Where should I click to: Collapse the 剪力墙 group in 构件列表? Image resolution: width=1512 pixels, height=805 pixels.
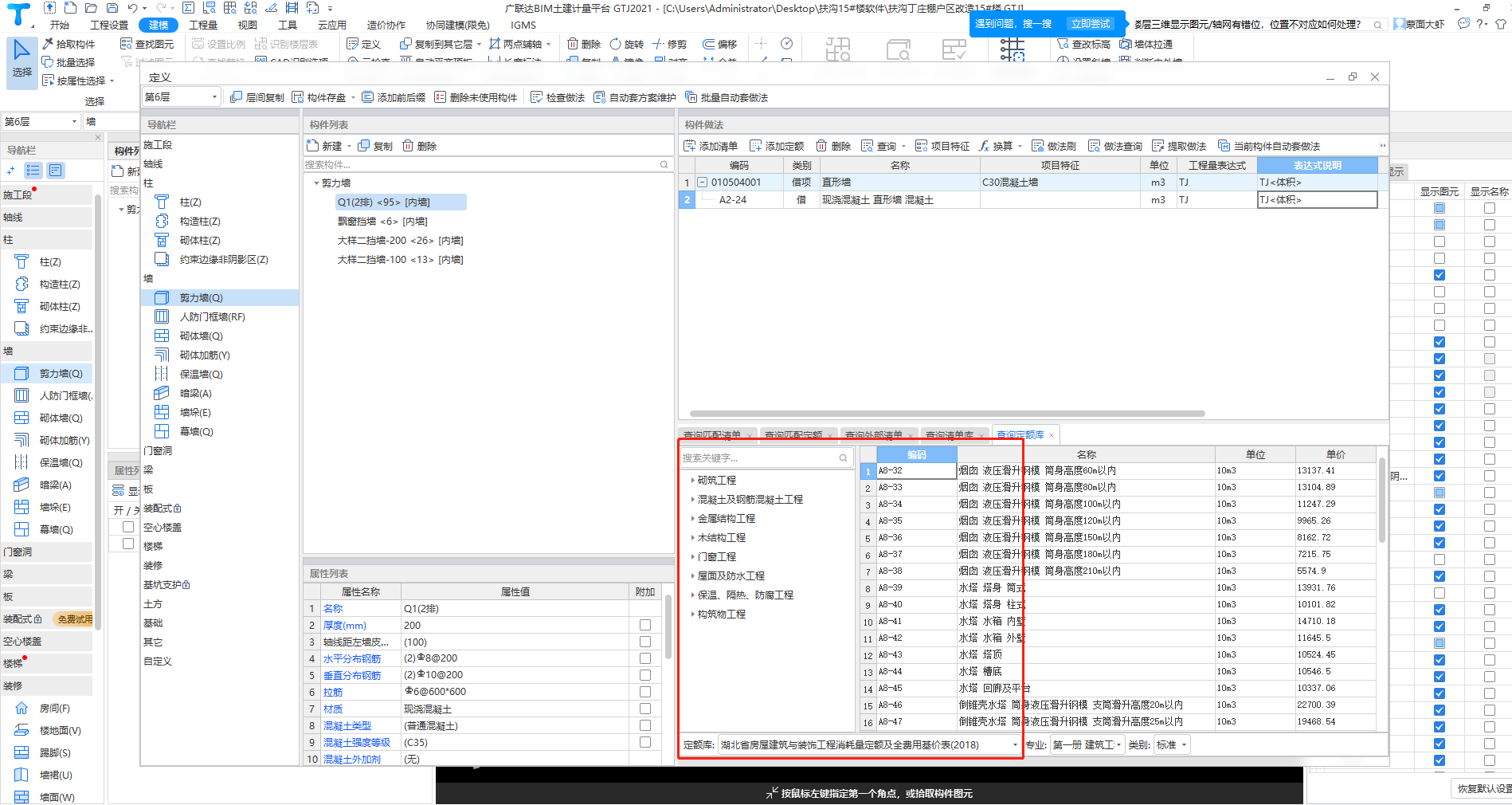(316, 183)
